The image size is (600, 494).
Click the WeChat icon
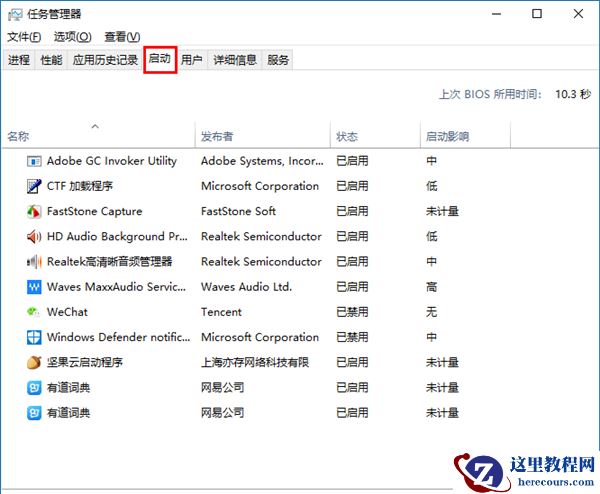[x=33, y=312]
